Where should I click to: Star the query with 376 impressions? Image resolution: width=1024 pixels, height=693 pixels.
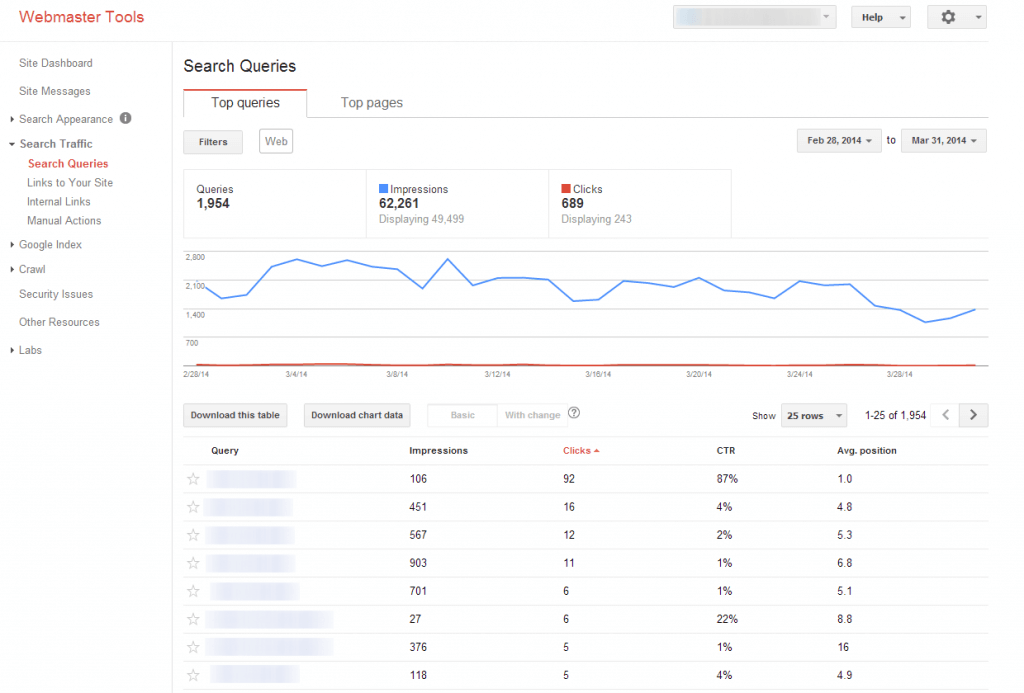193,647
